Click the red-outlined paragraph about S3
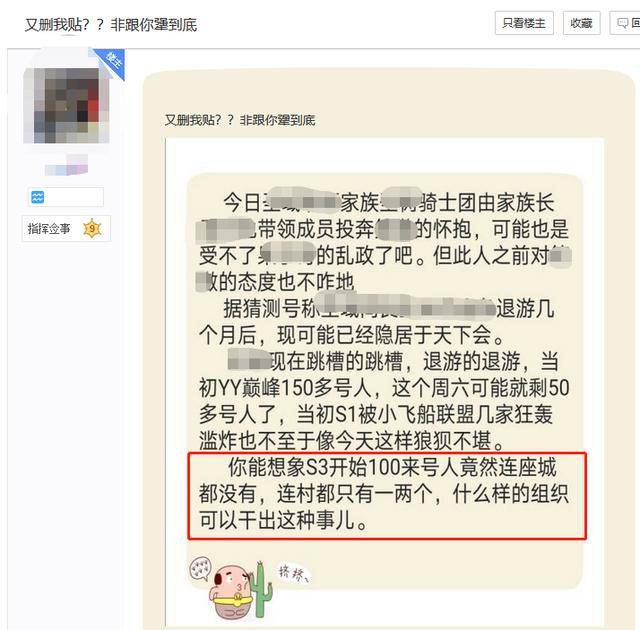Image resolution: width=640 pixels, height=630 pixels. pyautogui.click(x=387, y=495)
